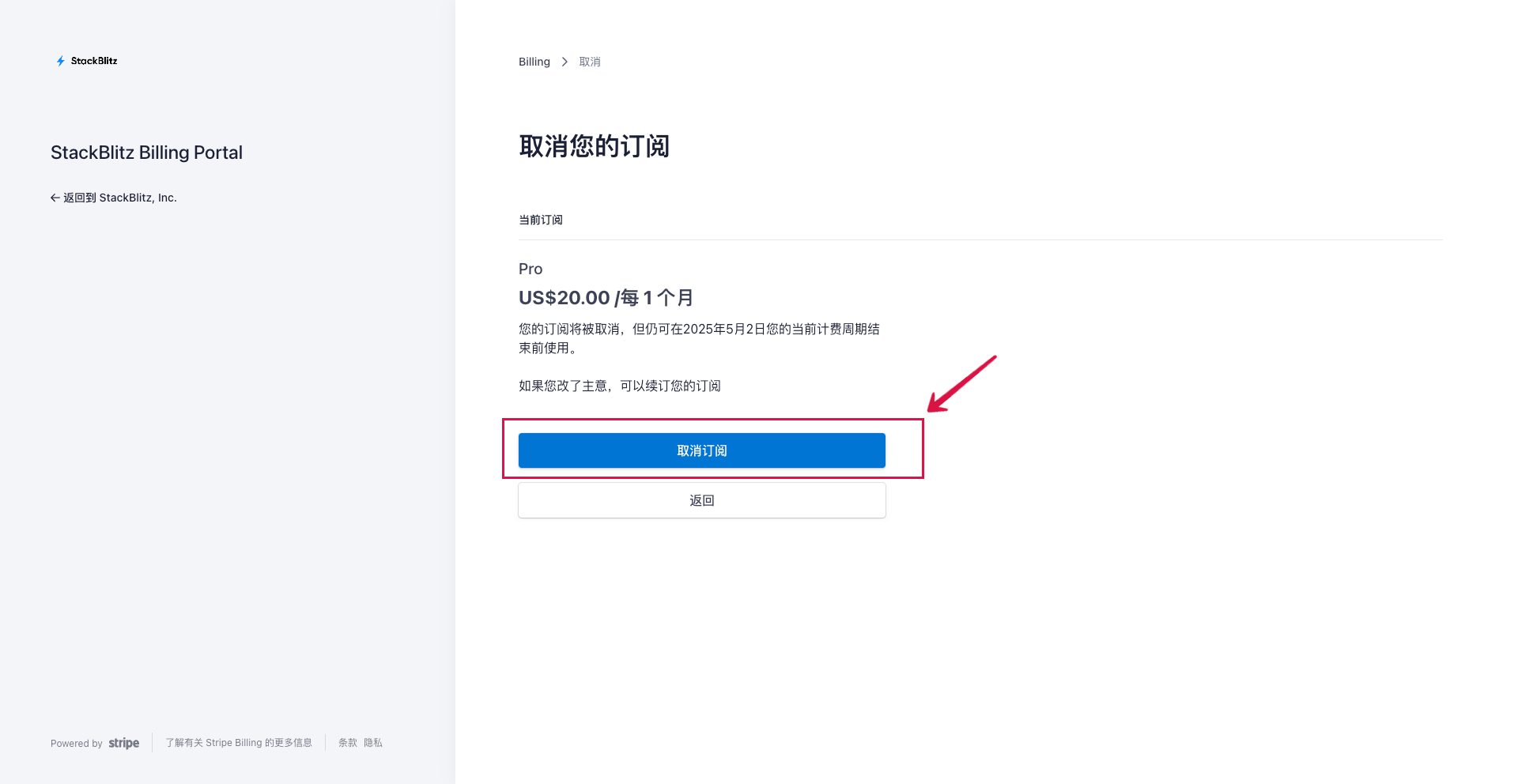Click the 取消您的订阅 page heading

coord(595,146)
